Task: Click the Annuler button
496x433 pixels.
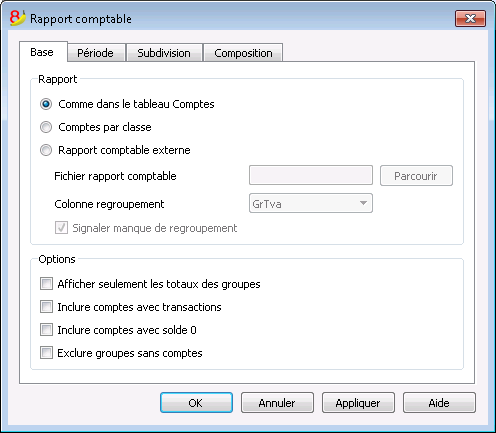Action: click(x=277, y=403)
